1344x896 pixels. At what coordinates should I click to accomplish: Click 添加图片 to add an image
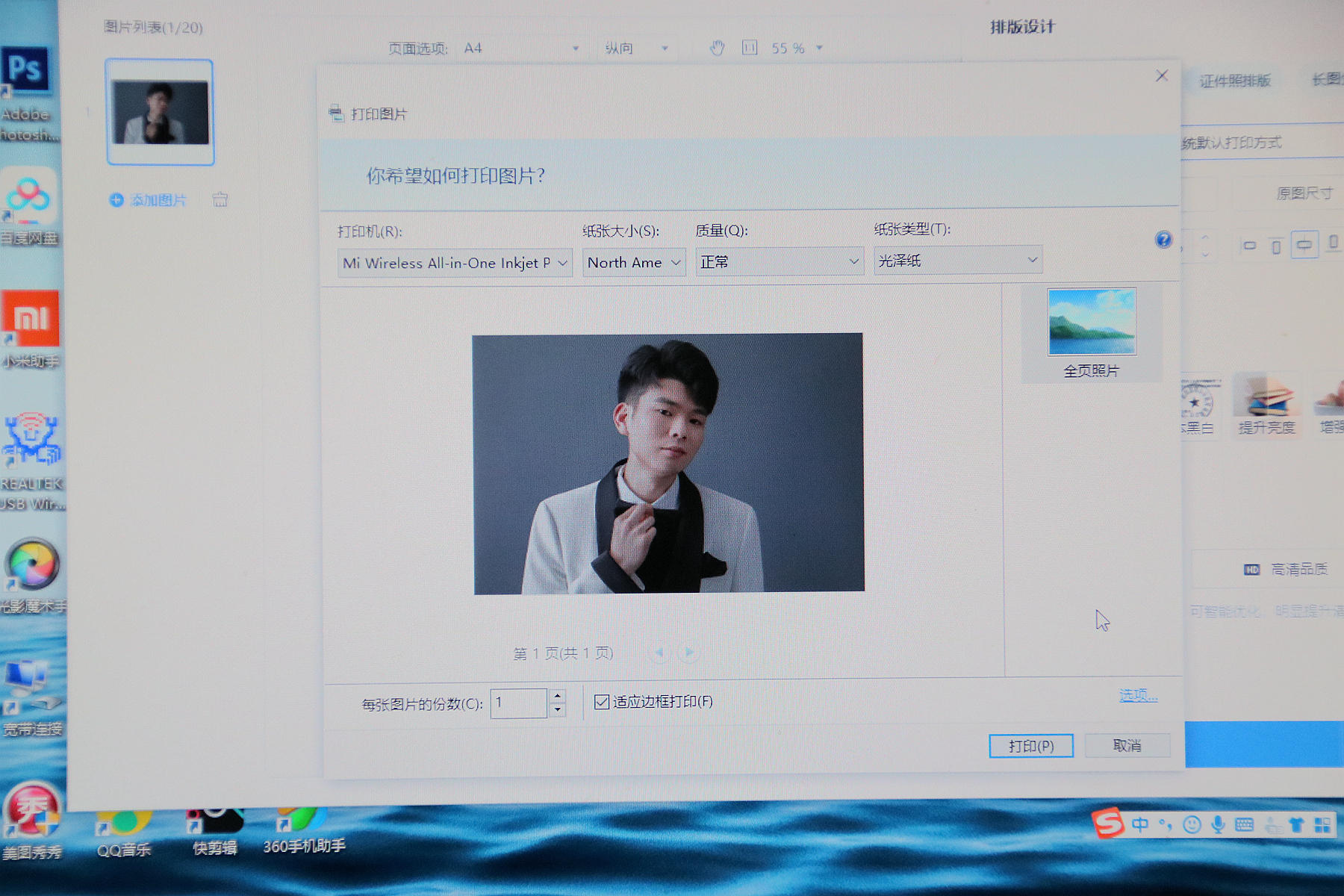tap(148, 200)
